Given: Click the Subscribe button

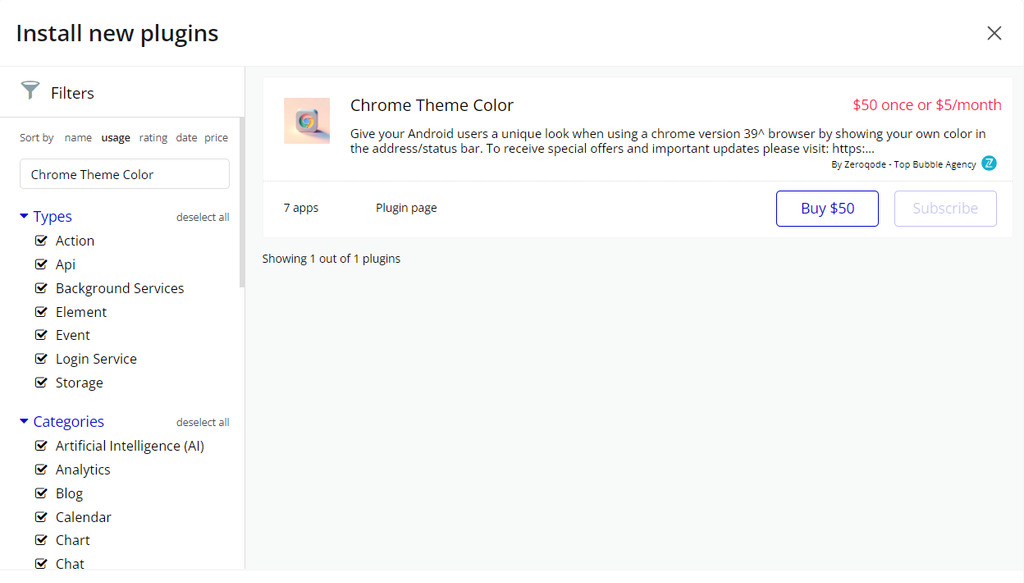Looking at the screenshot, I should pos(945,208).
